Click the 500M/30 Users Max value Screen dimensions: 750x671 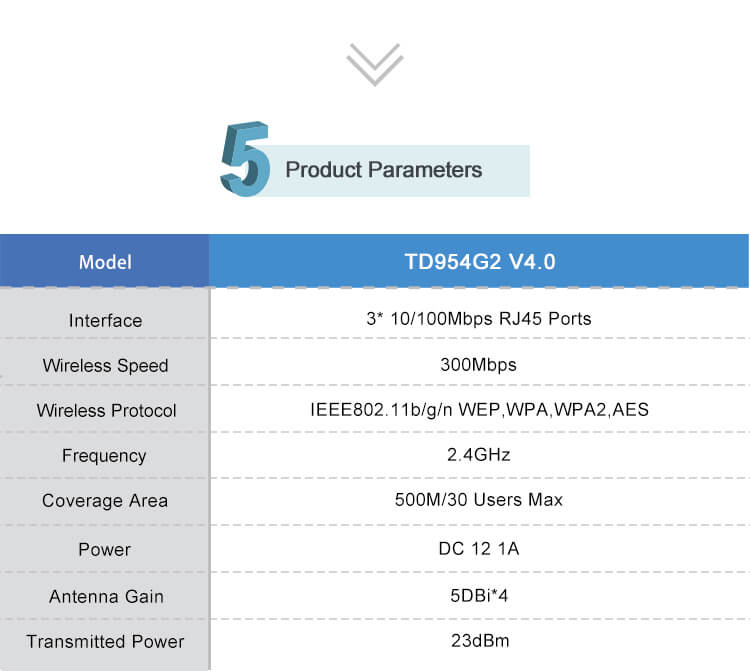click(479, 500)
